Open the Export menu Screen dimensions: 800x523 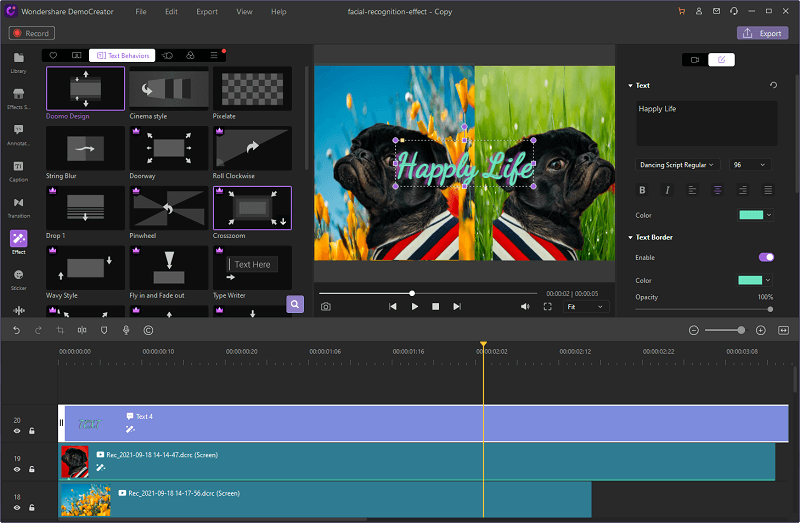click(207, 11)
